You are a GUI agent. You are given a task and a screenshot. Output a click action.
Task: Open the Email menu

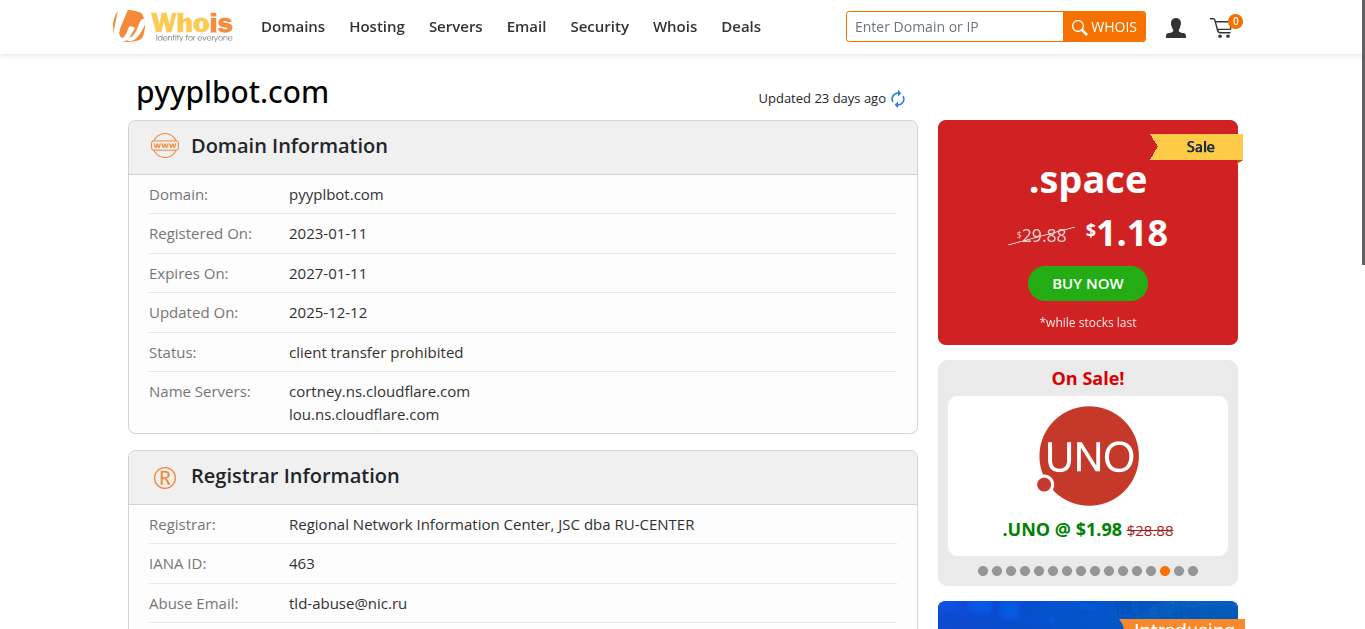tap(526, 27)
